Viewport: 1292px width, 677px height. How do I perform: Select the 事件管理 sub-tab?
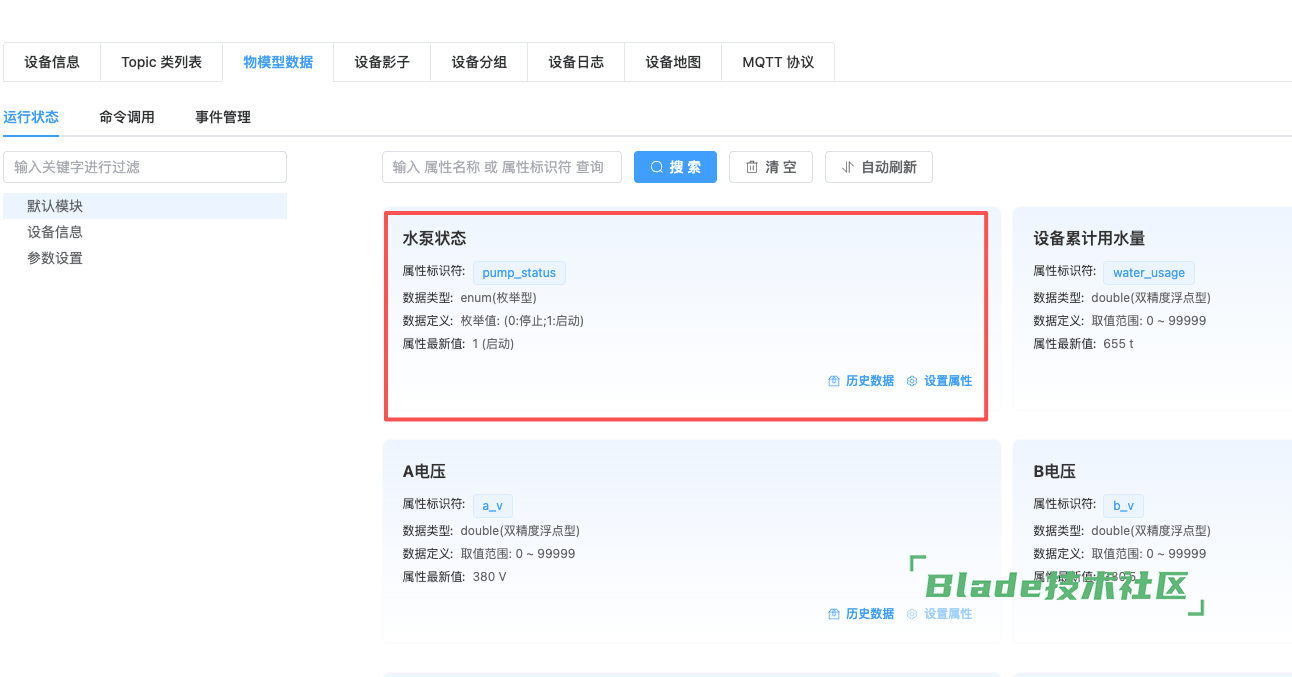223,117
